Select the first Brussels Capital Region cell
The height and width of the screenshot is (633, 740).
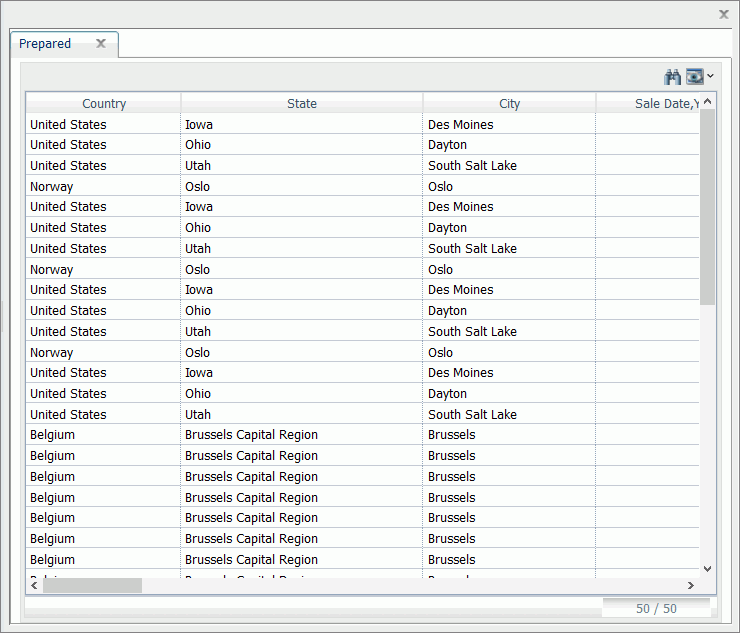click(302, 434)
